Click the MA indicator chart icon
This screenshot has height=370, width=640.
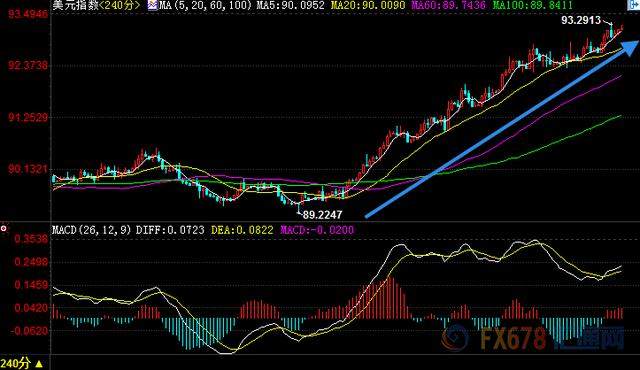(153, 5)
